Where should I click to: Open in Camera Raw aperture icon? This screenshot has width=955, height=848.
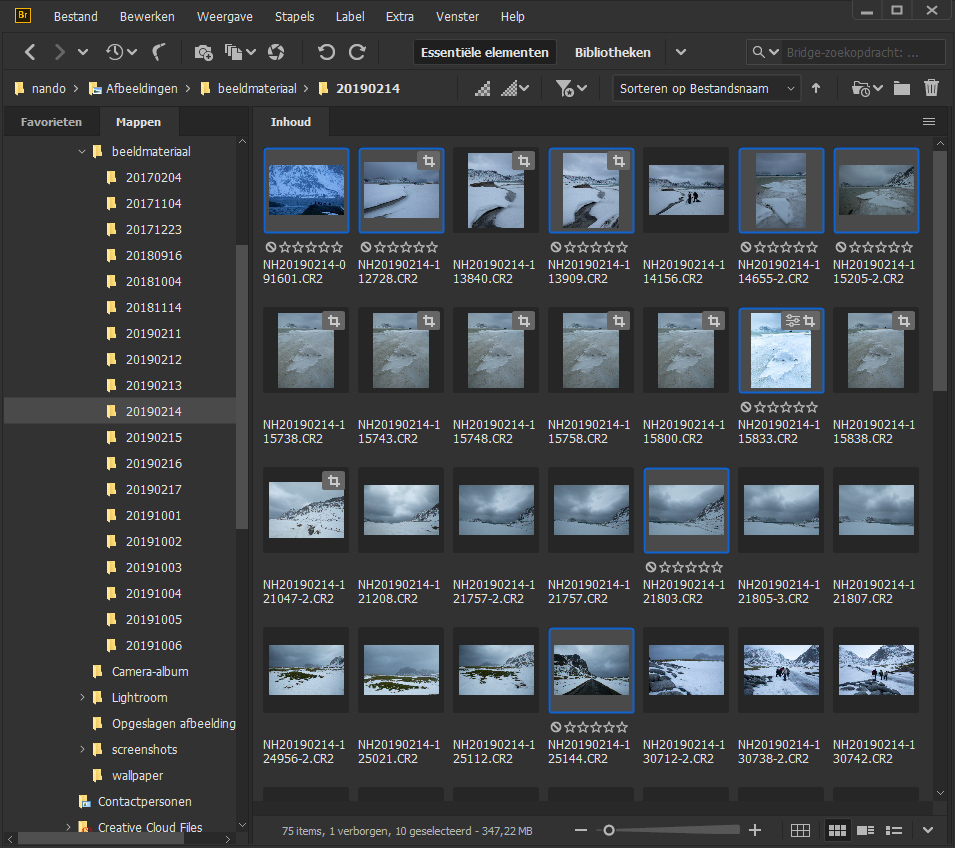coord(276,52)
